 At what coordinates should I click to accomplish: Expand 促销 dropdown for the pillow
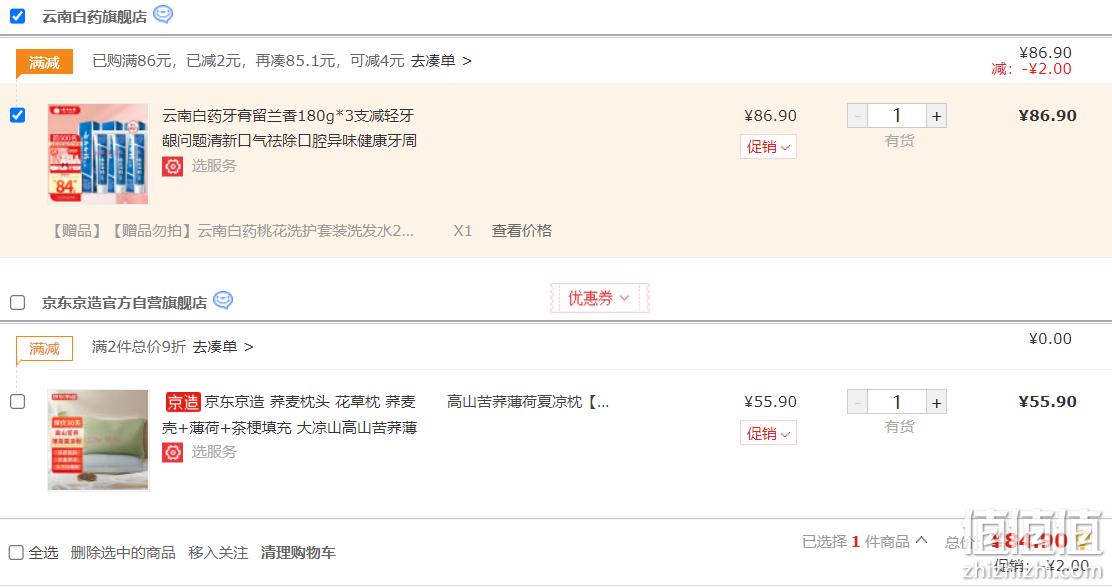[x=768, y=433]
